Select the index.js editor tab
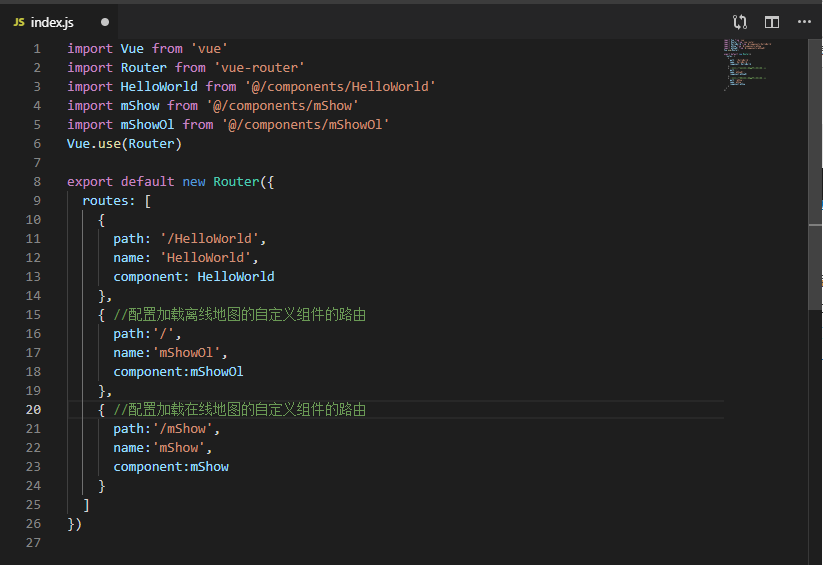This screenshot has height=565, width=823. pyautogui.click(x=60, y=22)
